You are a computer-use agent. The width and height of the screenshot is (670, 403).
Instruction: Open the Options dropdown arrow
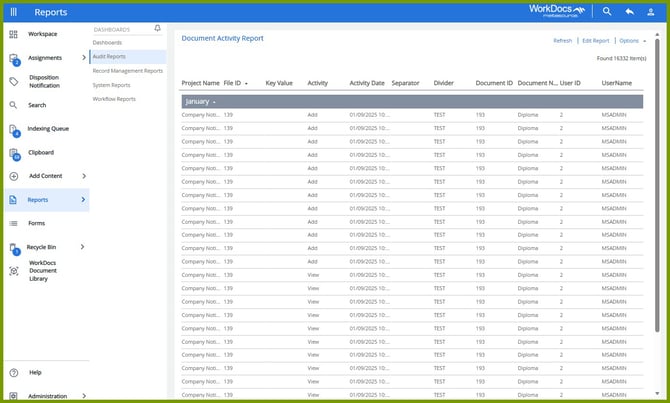(644, 41)
